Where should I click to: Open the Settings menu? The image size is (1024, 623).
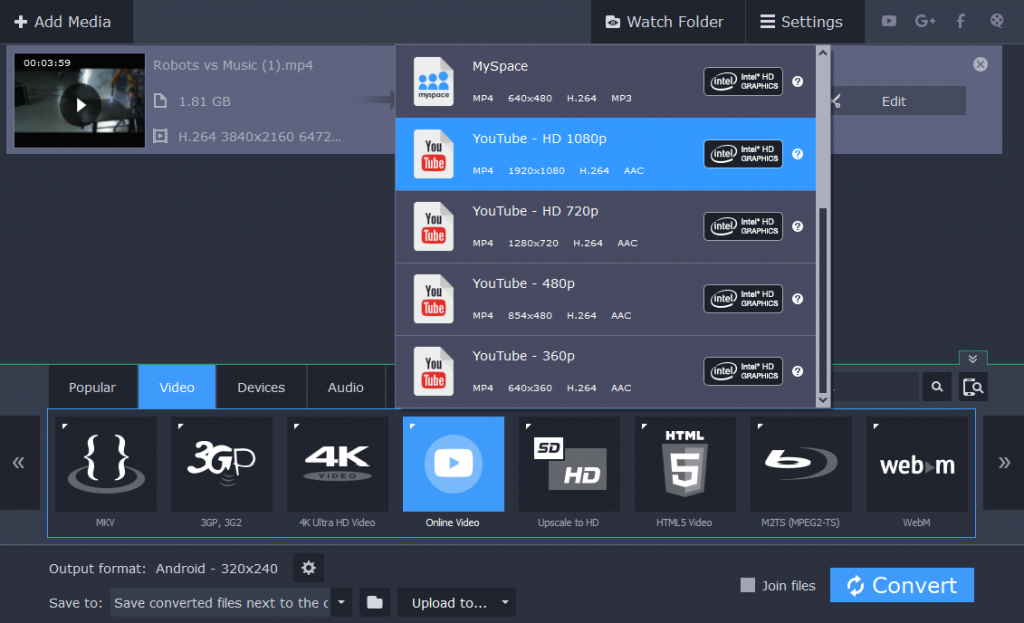pos(803,22)
